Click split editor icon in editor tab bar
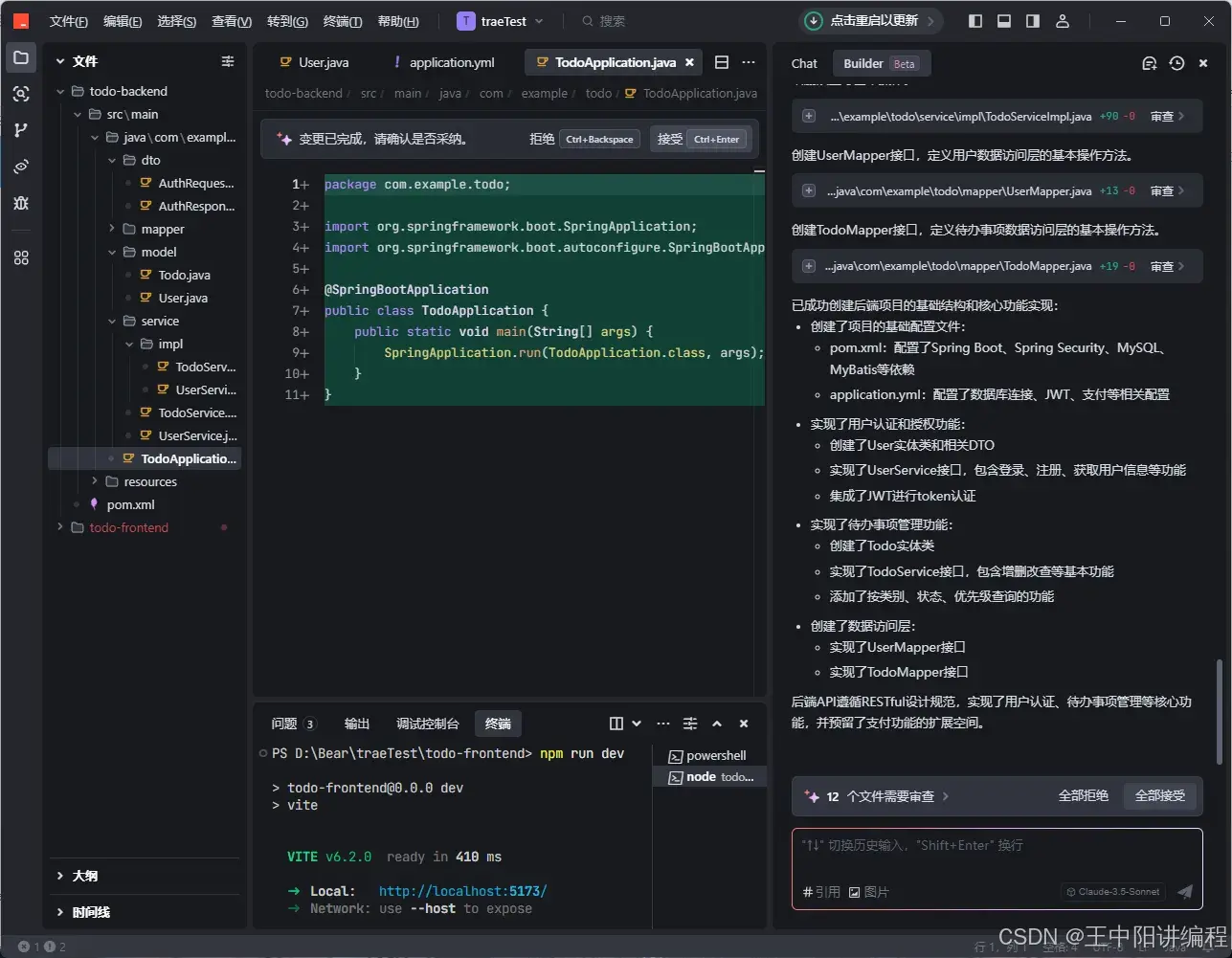The width and height of the screenshot is (1232, 958). coord(722,62)
